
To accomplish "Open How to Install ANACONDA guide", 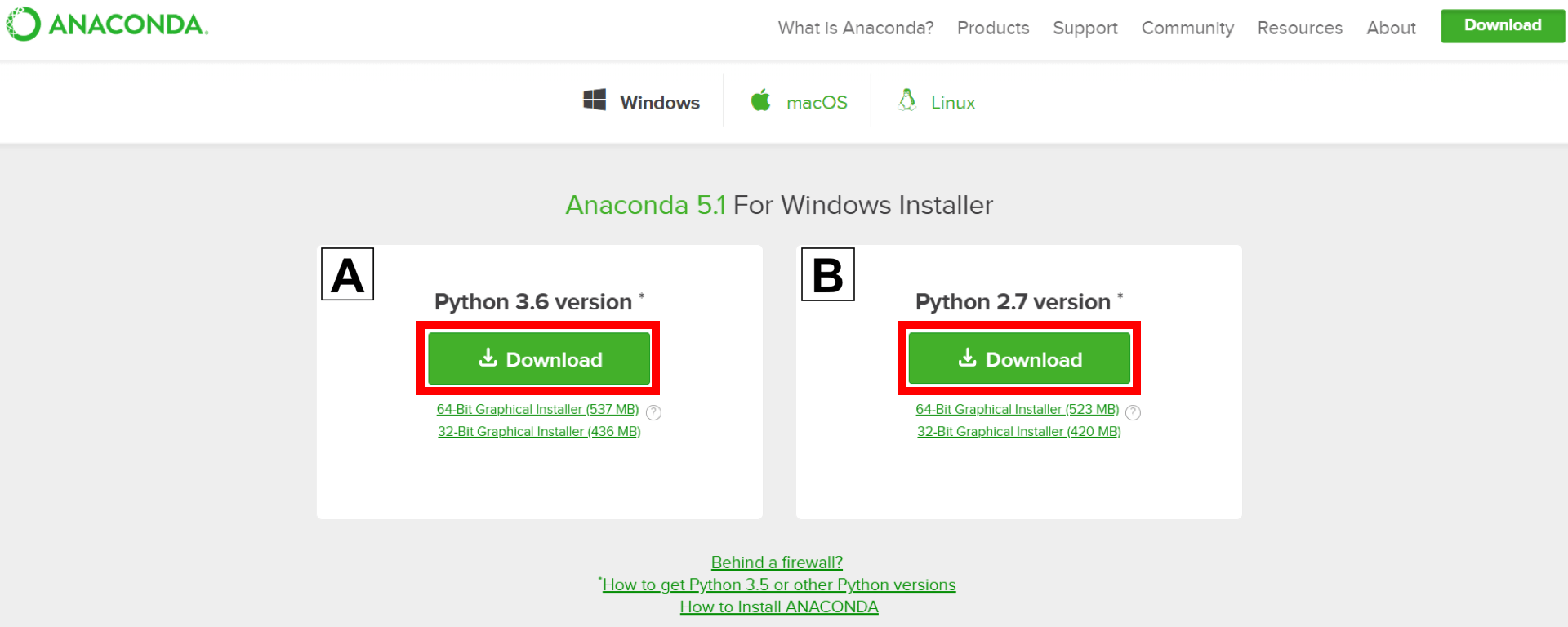I will click(x=778, y=607).
